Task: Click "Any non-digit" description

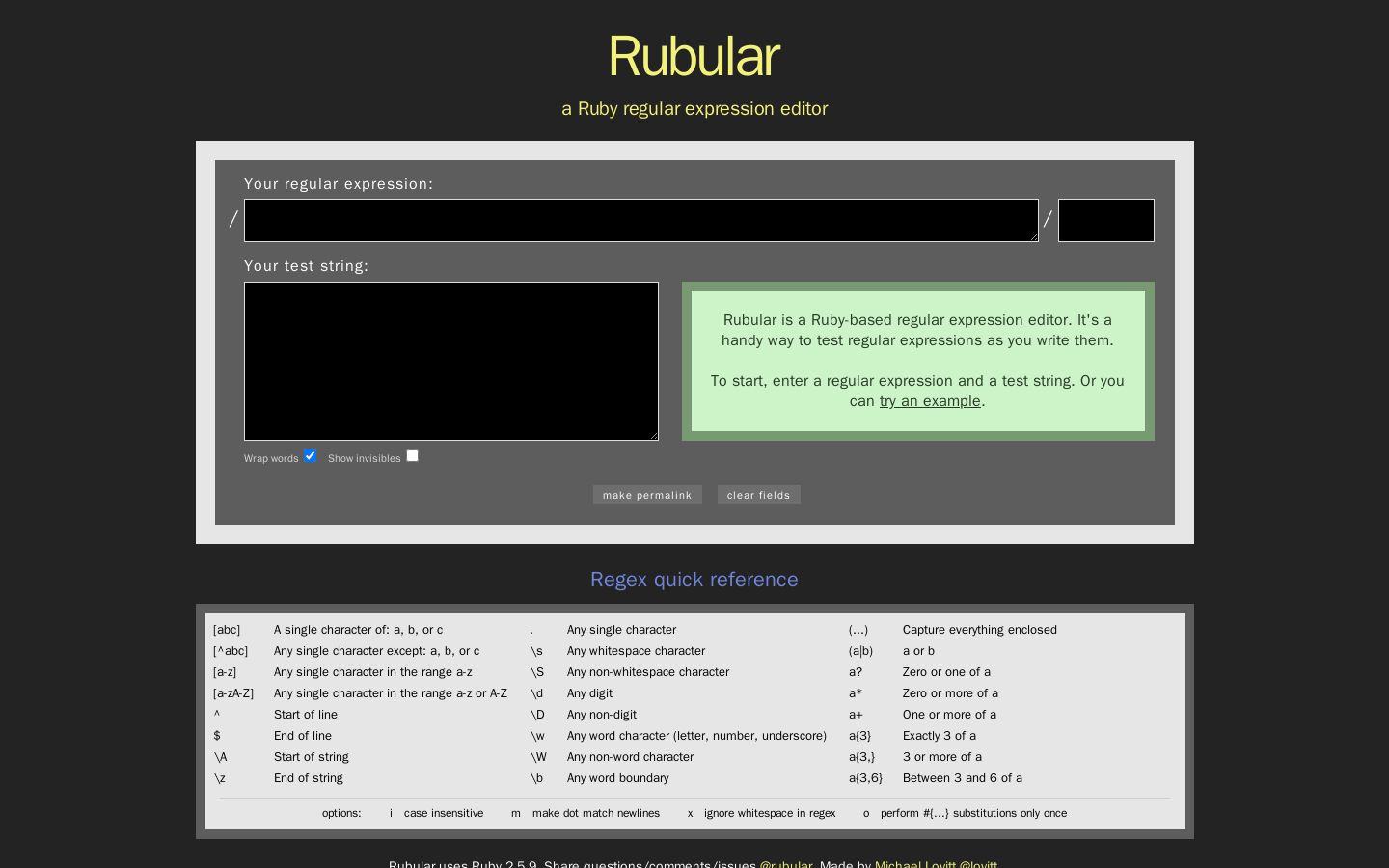Action: (x=602, y=715)
